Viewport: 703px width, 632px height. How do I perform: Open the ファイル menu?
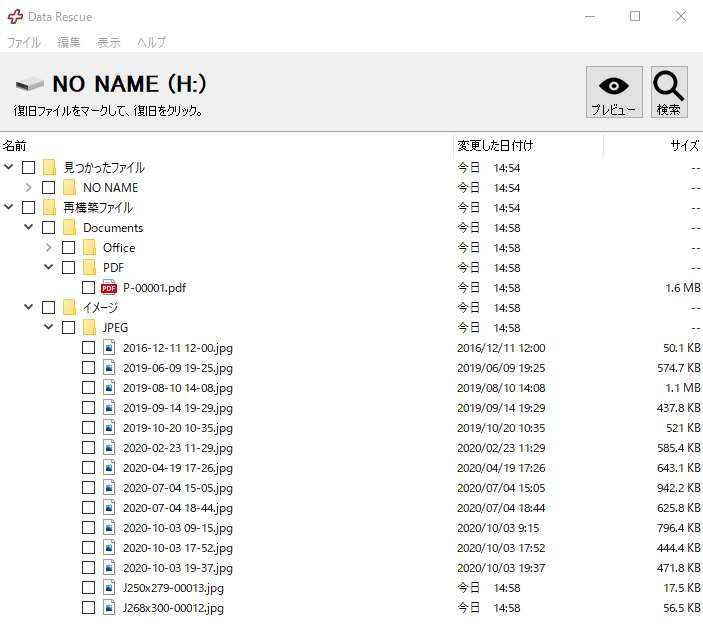[x=24, y=43]
